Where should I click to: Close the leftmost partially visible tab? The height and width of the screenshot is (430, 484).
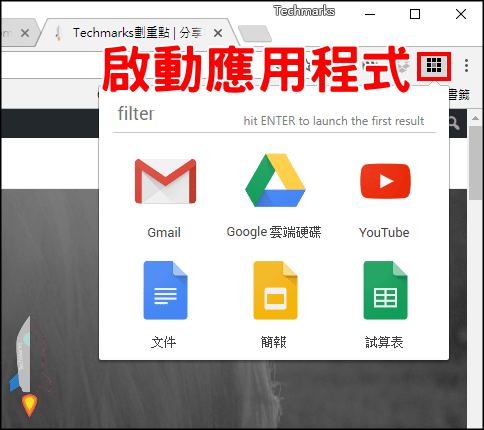[x=25, y=33]
